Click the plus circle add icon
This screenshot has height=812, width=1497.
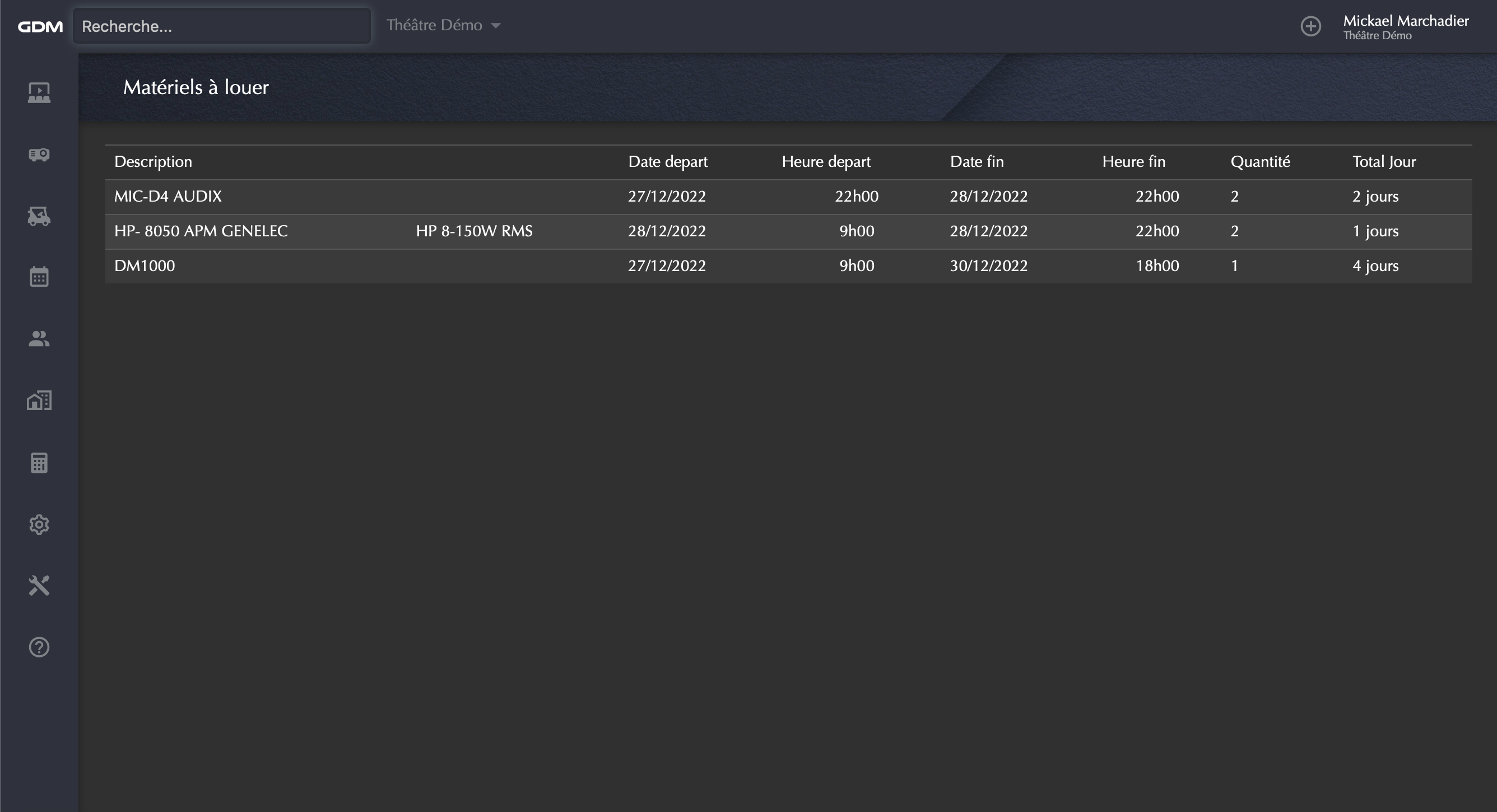[1310, 26]
